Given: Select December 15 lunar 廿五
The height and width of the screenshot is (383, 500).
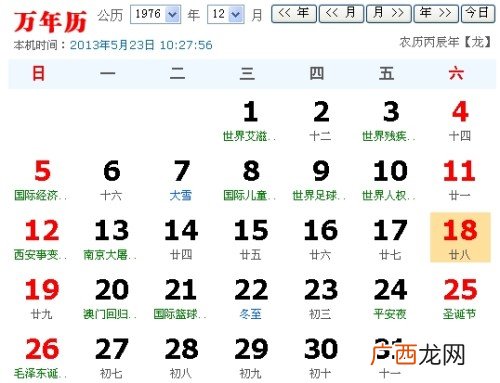Looking at the screenshot, I should coord(250,239).
